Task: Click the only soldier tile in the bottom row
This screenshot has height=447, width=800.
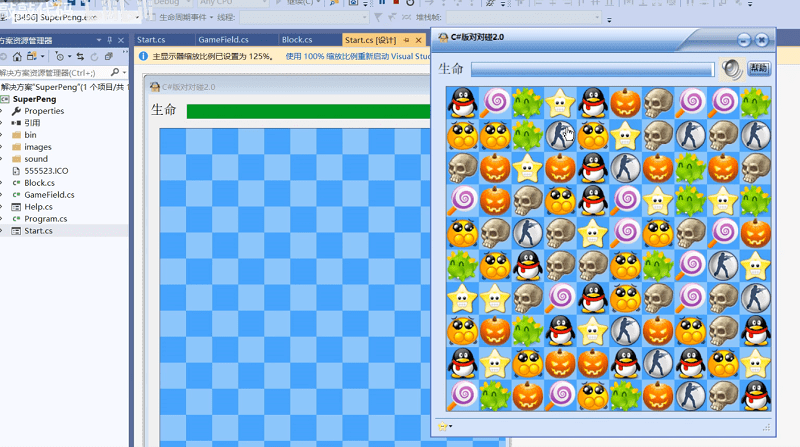Action: [690, 395]
